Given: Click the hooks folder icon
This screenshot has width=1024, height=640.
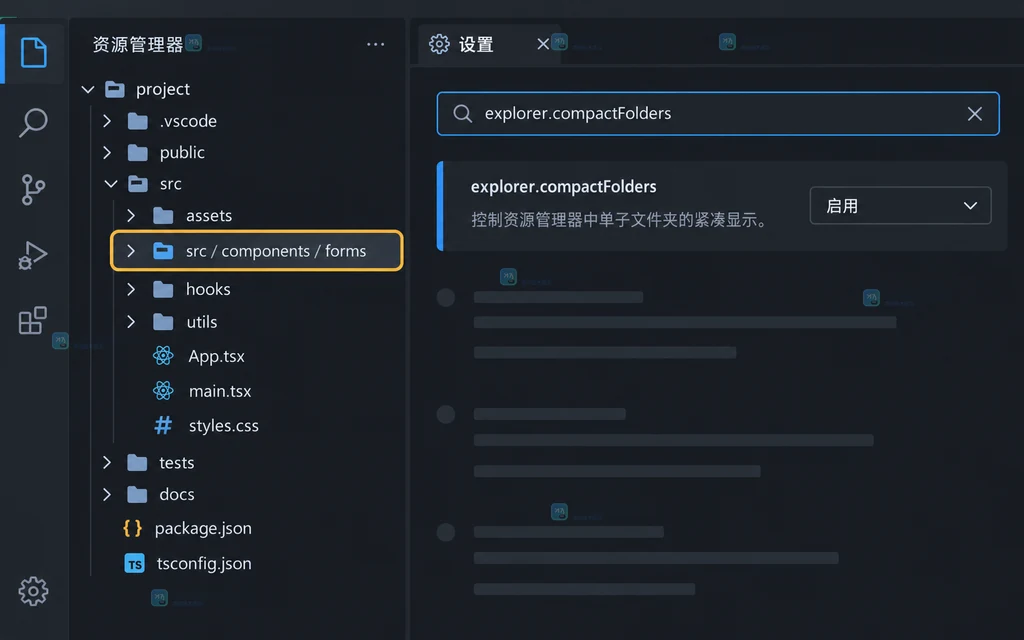Looking at the screenshot, I should 163,289.
